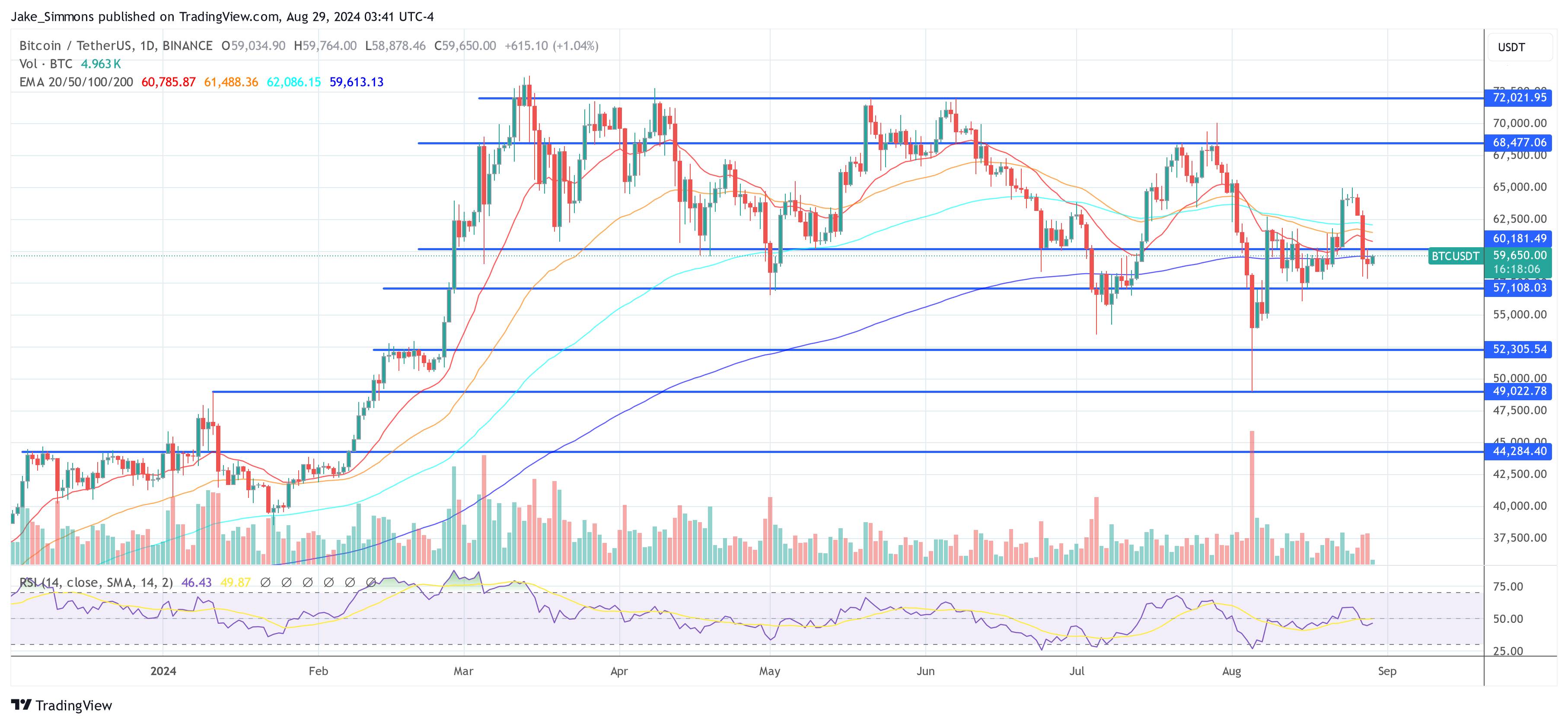Image resolution: width=1568 pixels, height=724 pixels.
Task: Click the TradingView logo at the bottom
Action: [61, 705]
